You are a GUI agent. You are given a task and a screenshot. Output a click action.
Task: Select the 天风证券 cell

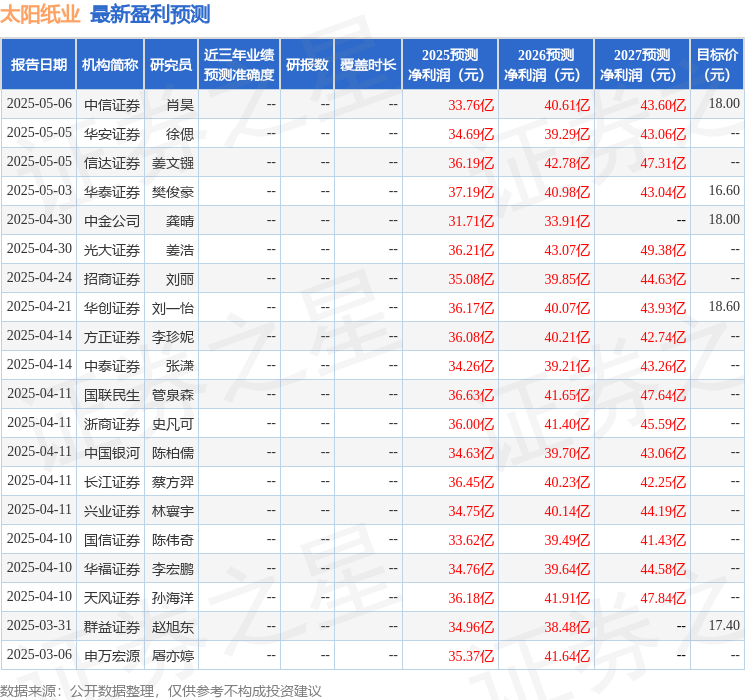coord(112,598)
